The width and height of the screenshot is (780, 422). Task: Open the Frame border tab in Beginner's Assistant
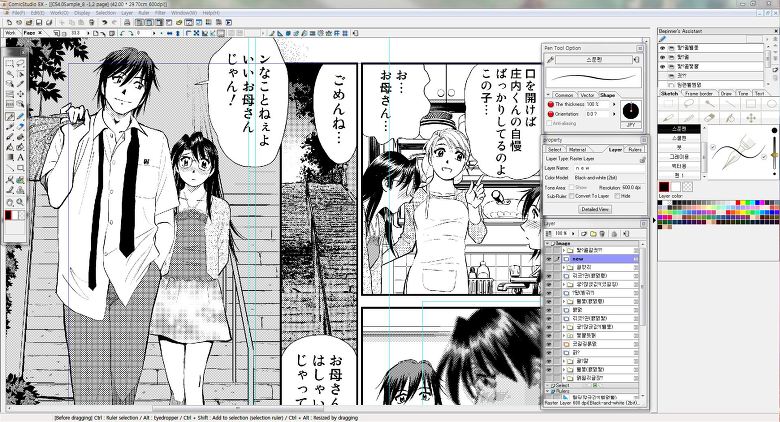click(x=701, y=93)
